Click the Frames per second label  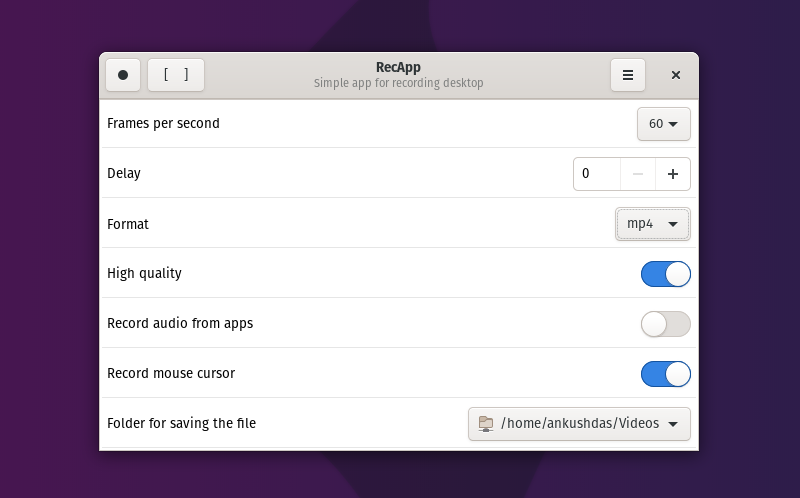click(163, 123)
